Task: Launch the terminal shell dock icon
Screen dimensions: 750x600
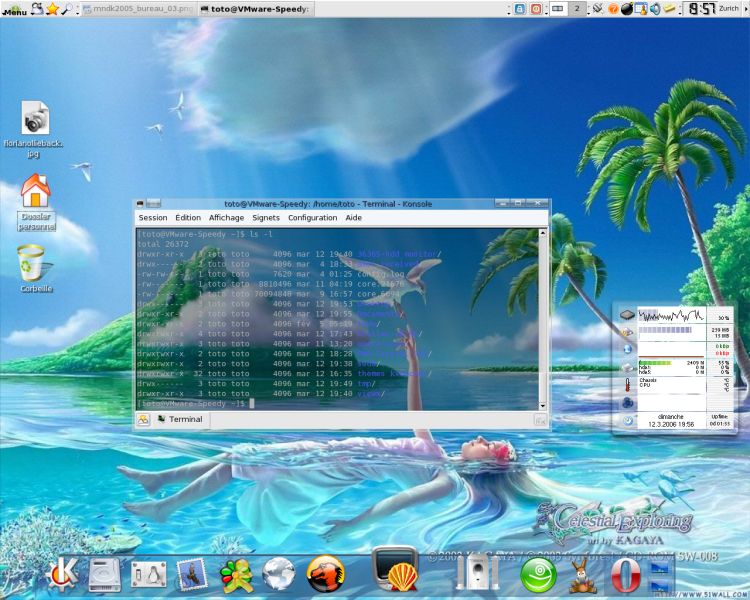Action: click(x=396, y=569)
